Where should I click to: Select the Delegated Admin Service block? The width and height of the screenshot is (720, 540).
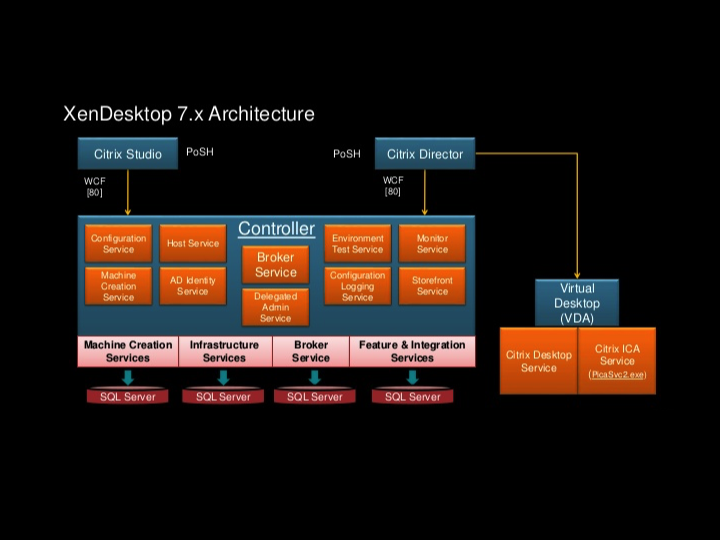click(x=276, y=307)
